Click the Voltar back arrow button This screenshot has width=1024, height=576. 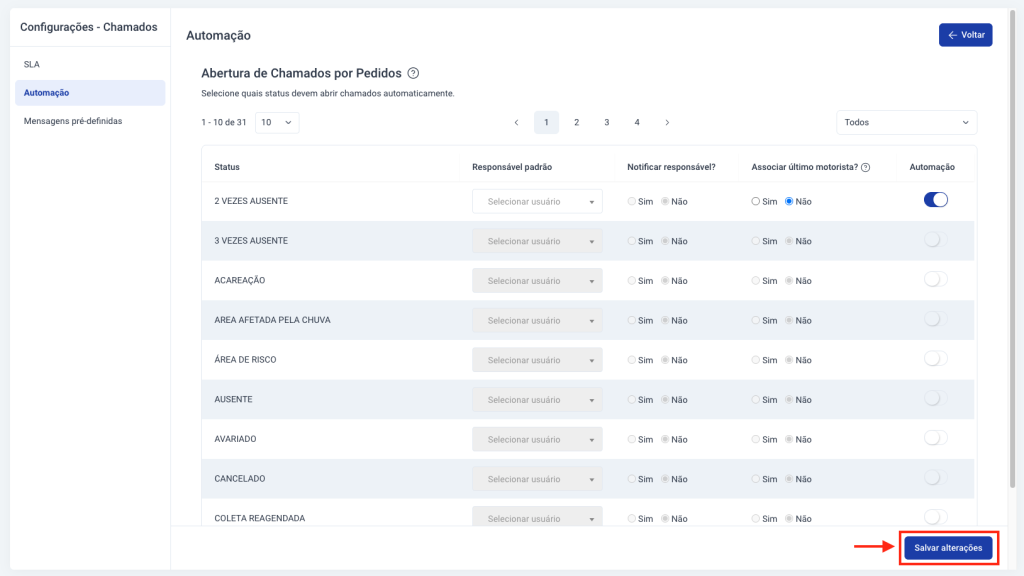point(965,35)
